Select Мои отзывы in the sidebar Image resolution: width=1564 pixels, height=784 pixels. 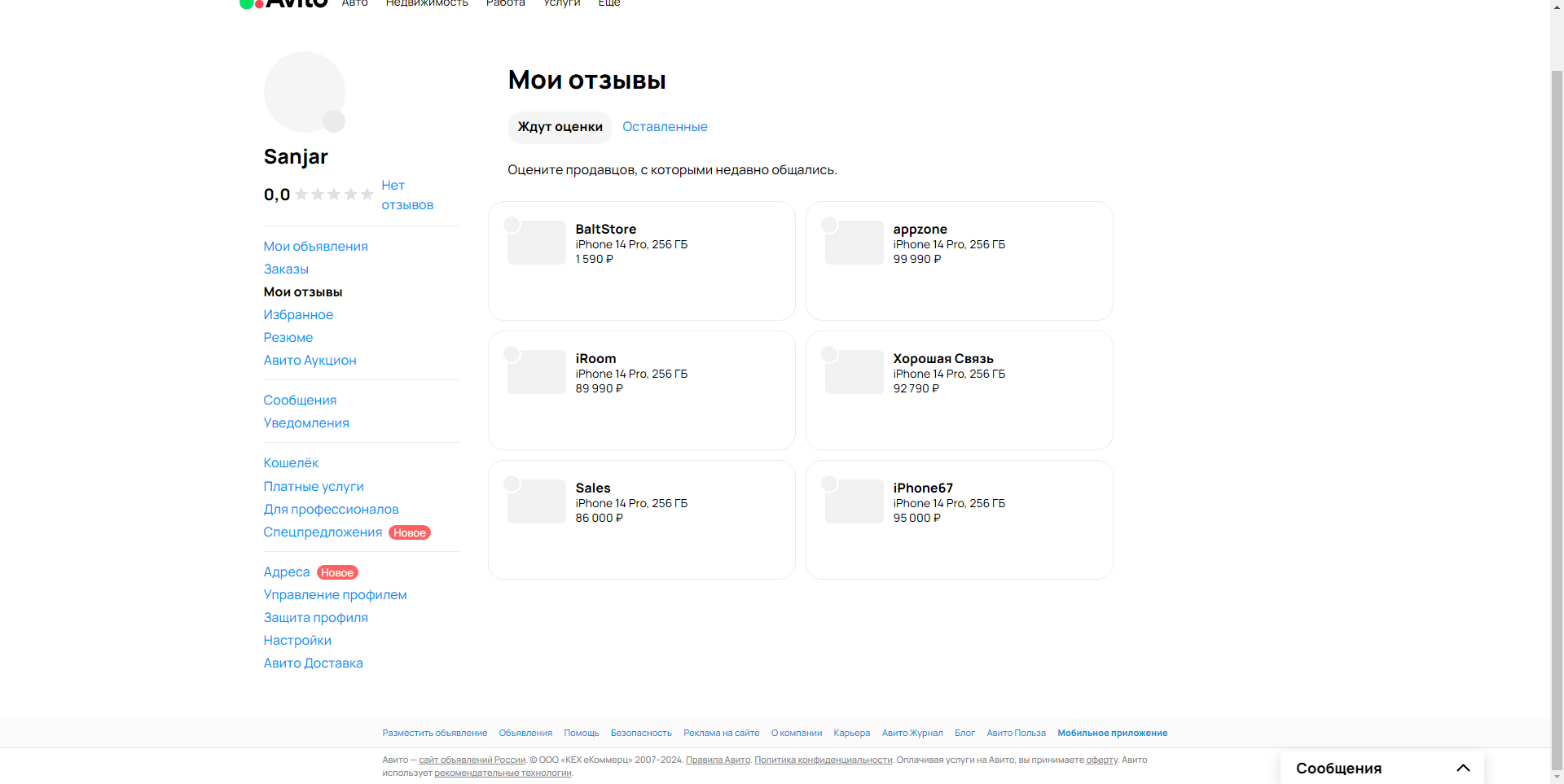(303, 291)
